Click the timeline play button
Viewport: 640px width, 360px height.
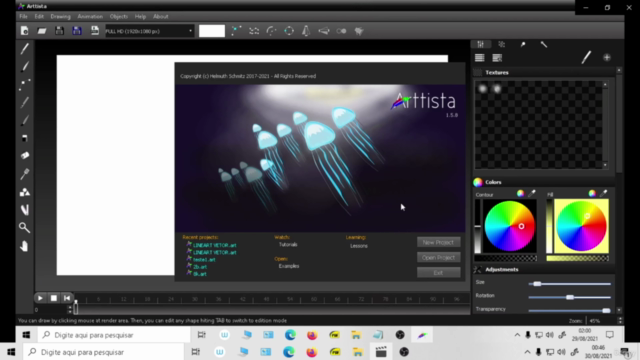coord(40,298)
